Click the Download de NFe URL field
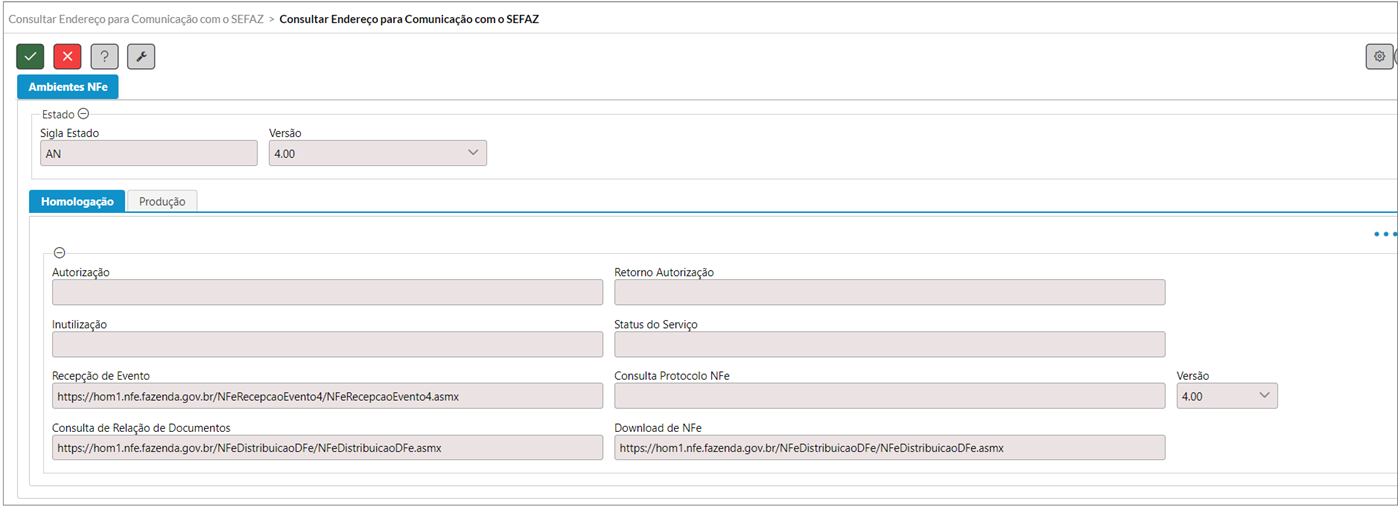1398x507 pixels. 890,448
